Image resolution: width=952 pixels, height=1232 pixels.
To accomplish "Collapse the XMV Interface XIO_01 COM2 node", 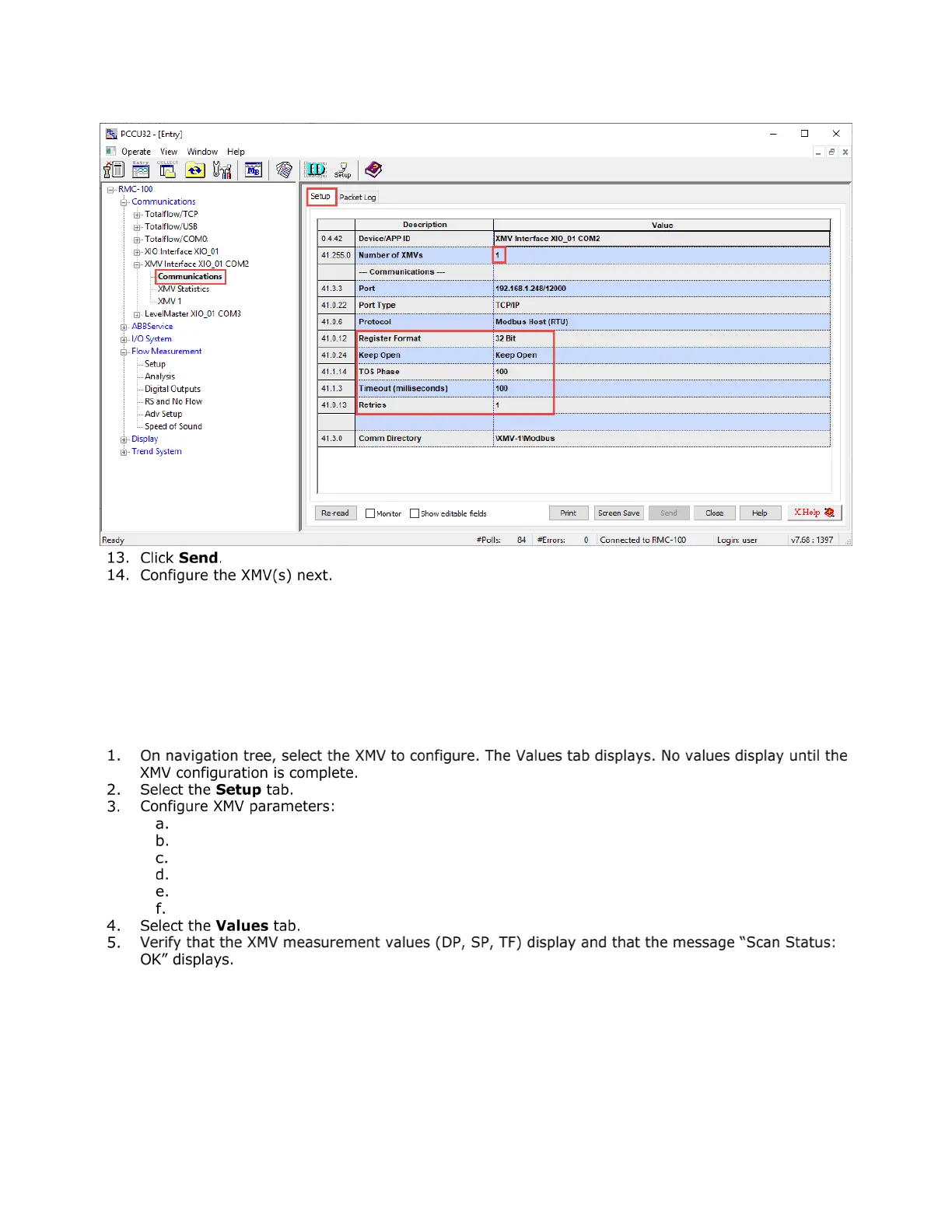I will pos(137,264).
